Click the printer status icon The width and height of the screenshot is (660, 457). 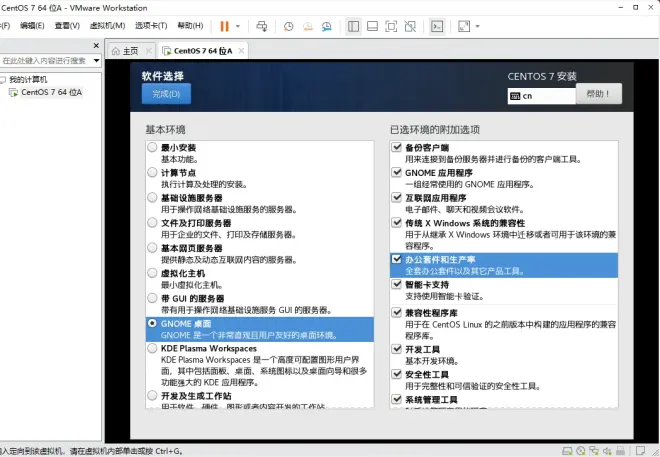(x=620, y=451)
